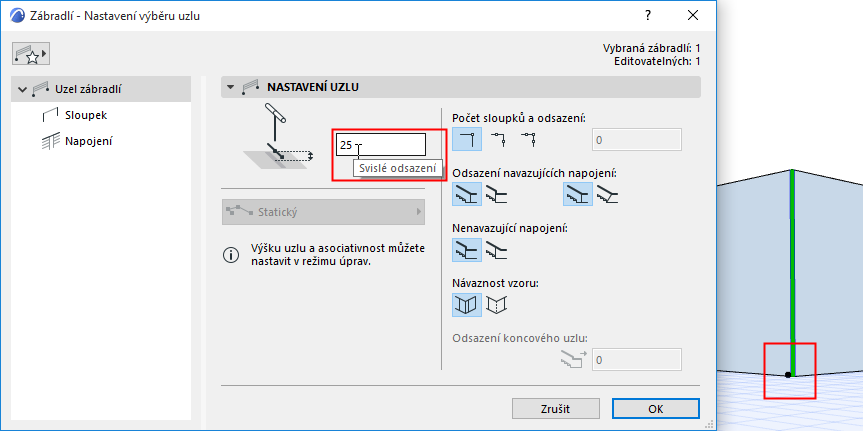
Task: Click the vertical offset input field
Action: (x=381, y=145)
